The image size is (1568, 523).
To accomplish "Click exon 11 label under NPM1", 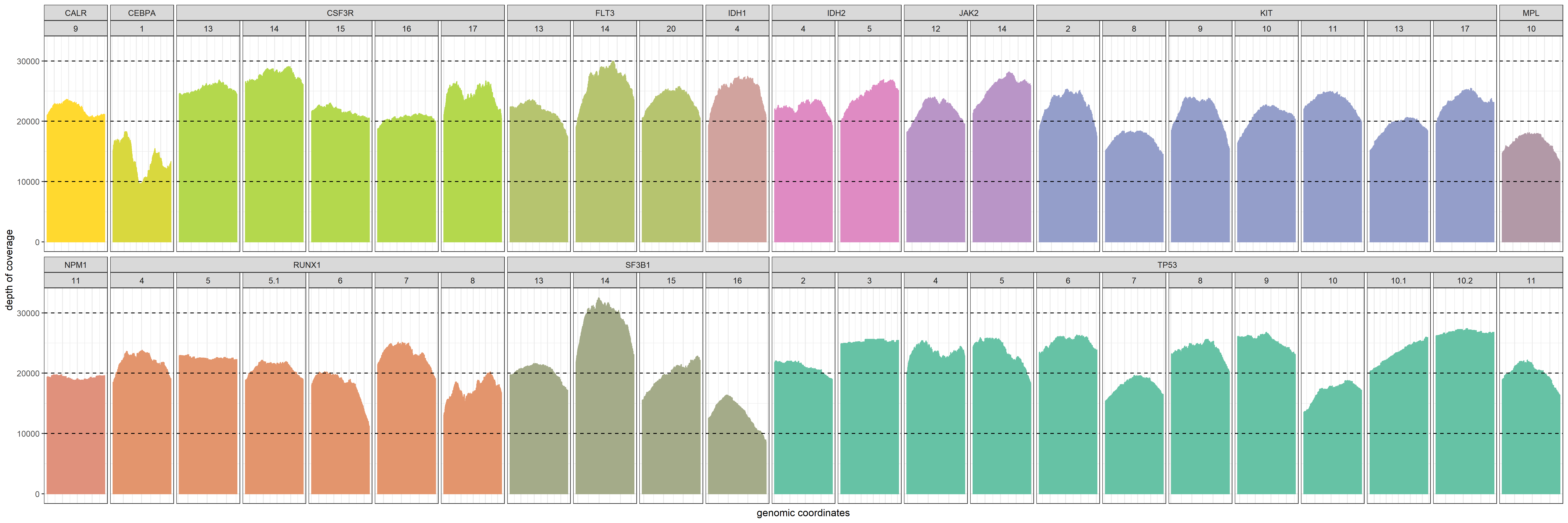I will 76,281.
